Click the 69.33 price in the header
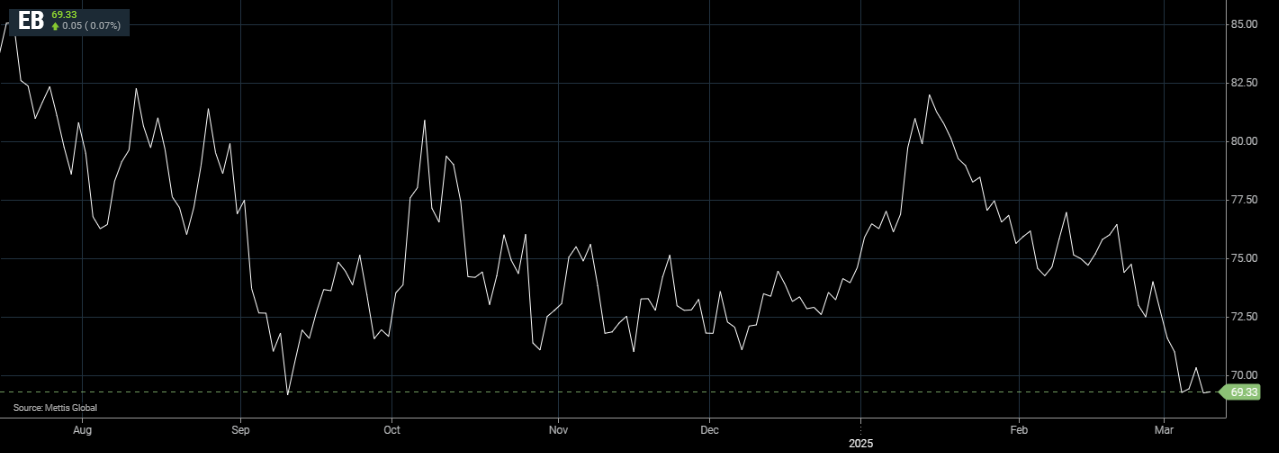 click(64, 14)
